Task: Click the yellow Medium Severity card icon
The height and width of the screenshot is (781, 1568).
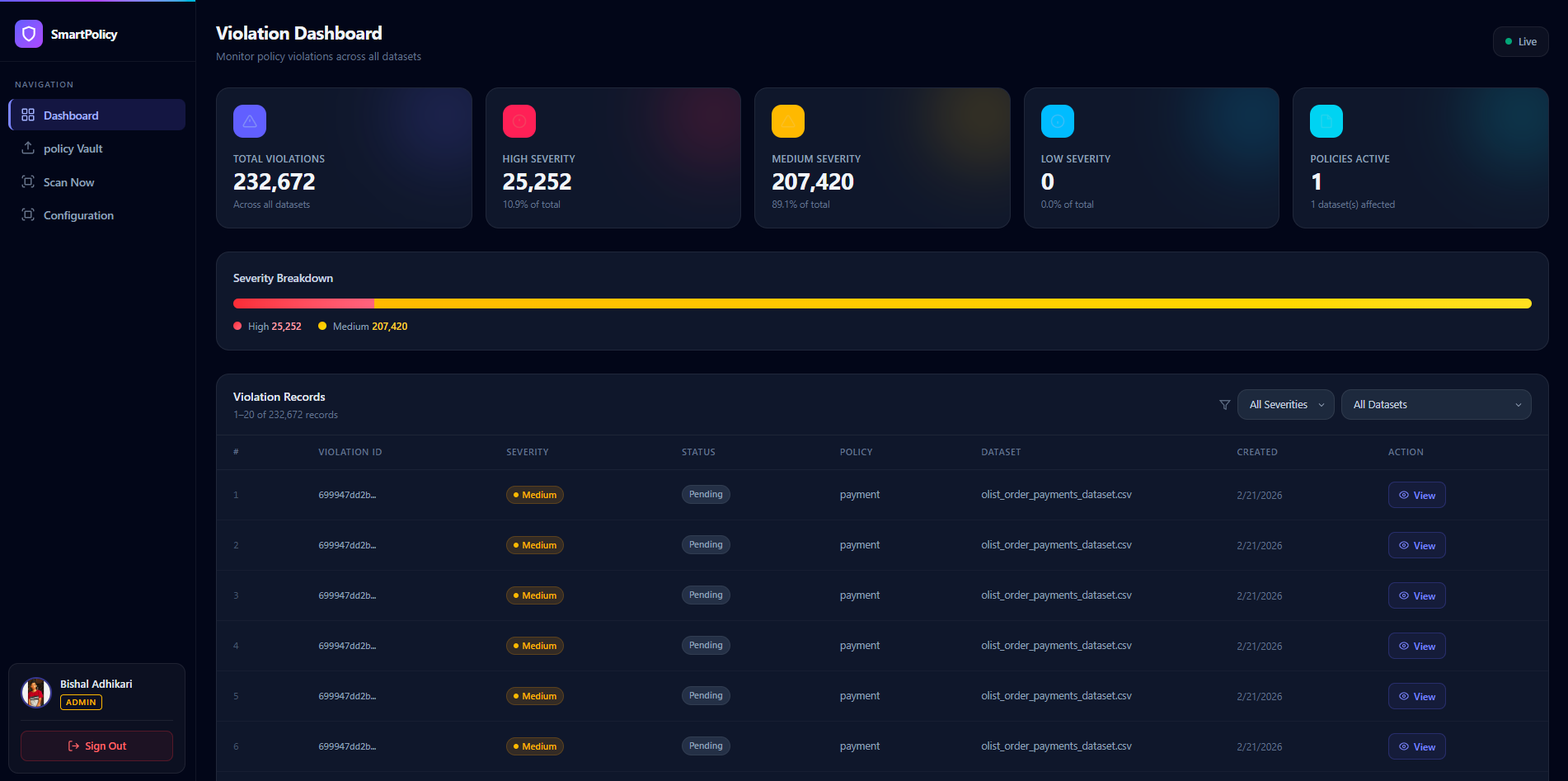Action: point(788,121)
